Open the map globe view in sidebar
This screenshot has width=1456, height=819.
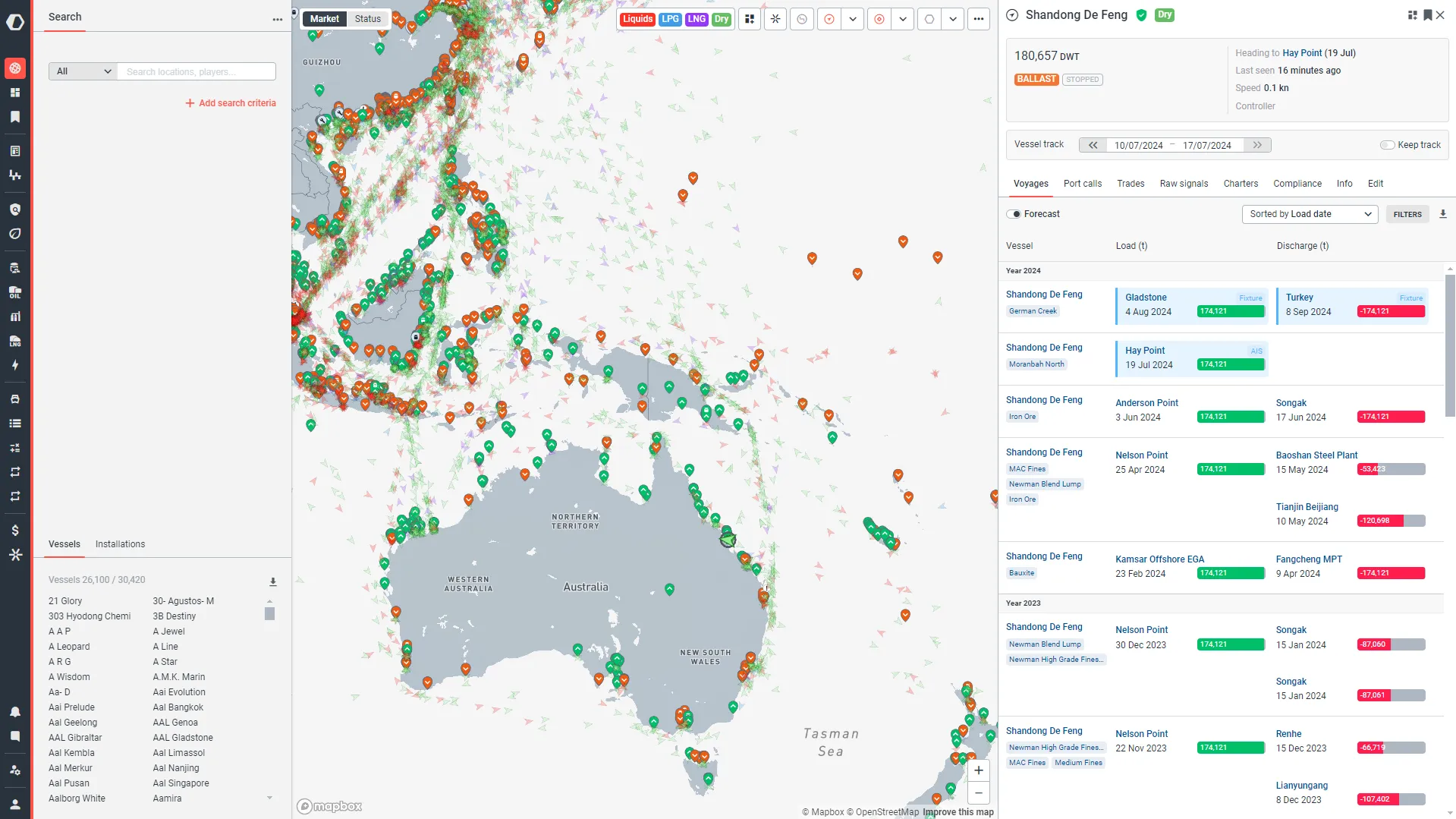(15, 68)
